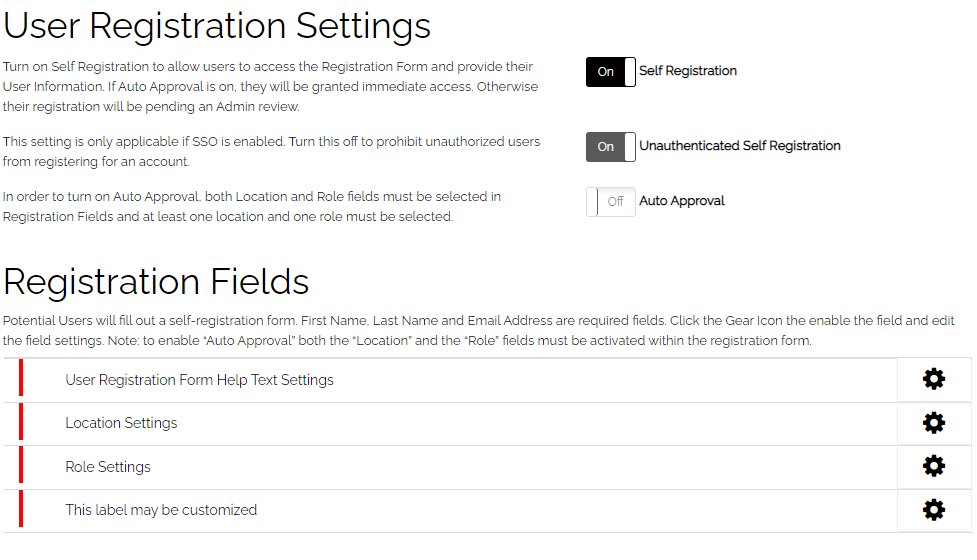Click red status bar beside Location Settings
This screenshot has width=977, height=560.
tap(21, 422)
